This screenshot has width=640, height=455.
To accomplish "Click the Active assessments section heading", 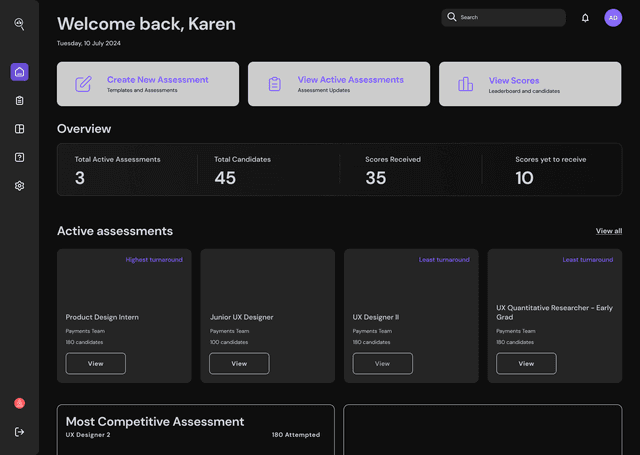I will click(x=115, y=231).
